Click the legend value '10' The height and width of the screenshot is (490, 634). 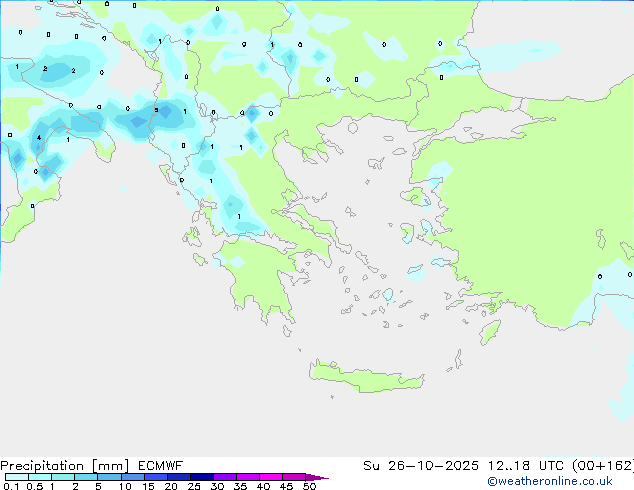click(125, 486)
